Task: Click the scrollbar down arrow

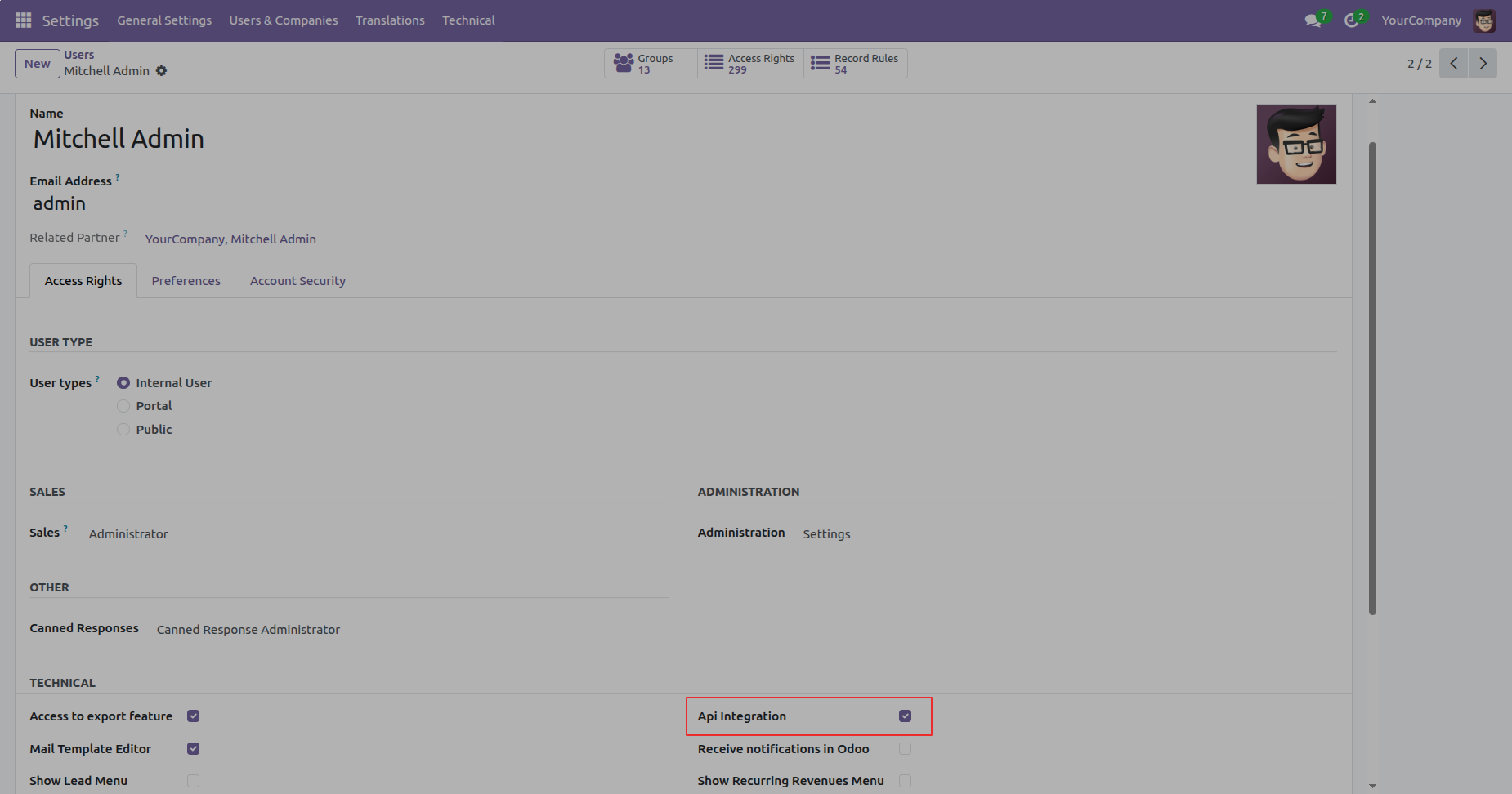Action: (x=1372, y=786)
